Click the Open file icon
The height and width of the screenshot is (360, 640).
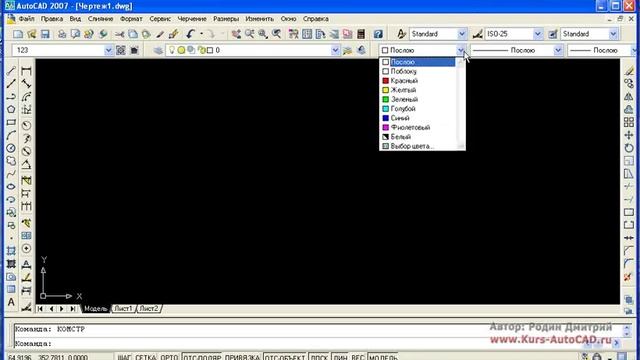[x=31, y=34]
